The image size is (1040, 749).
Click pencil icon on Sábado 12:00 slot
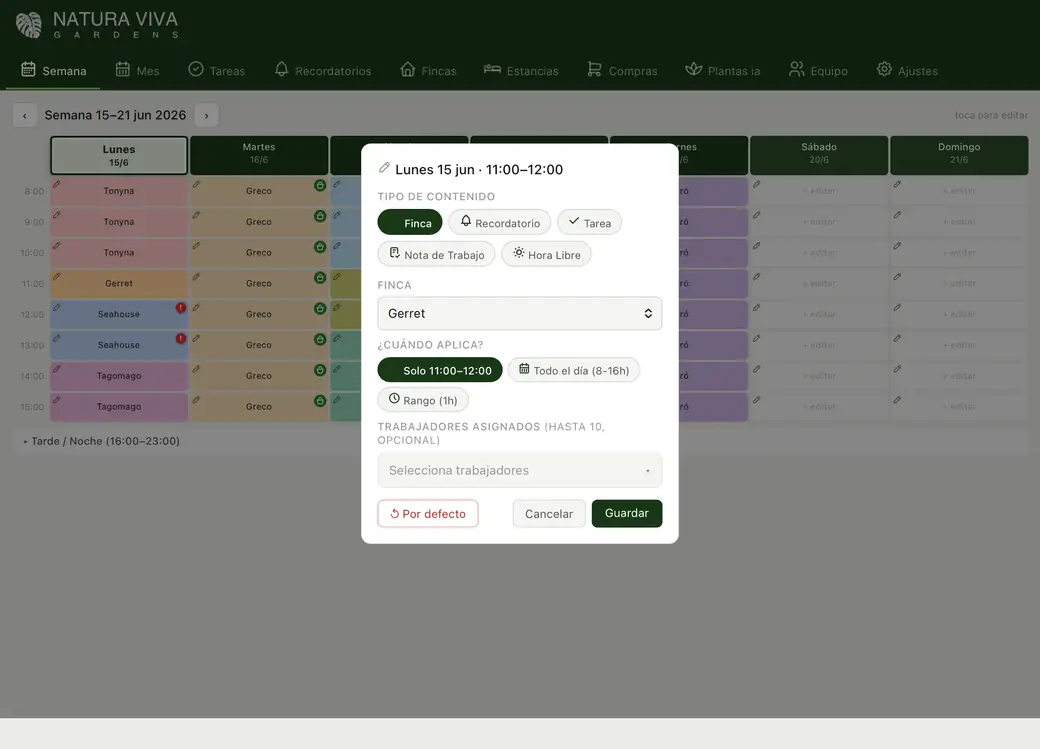coord(757,307)
